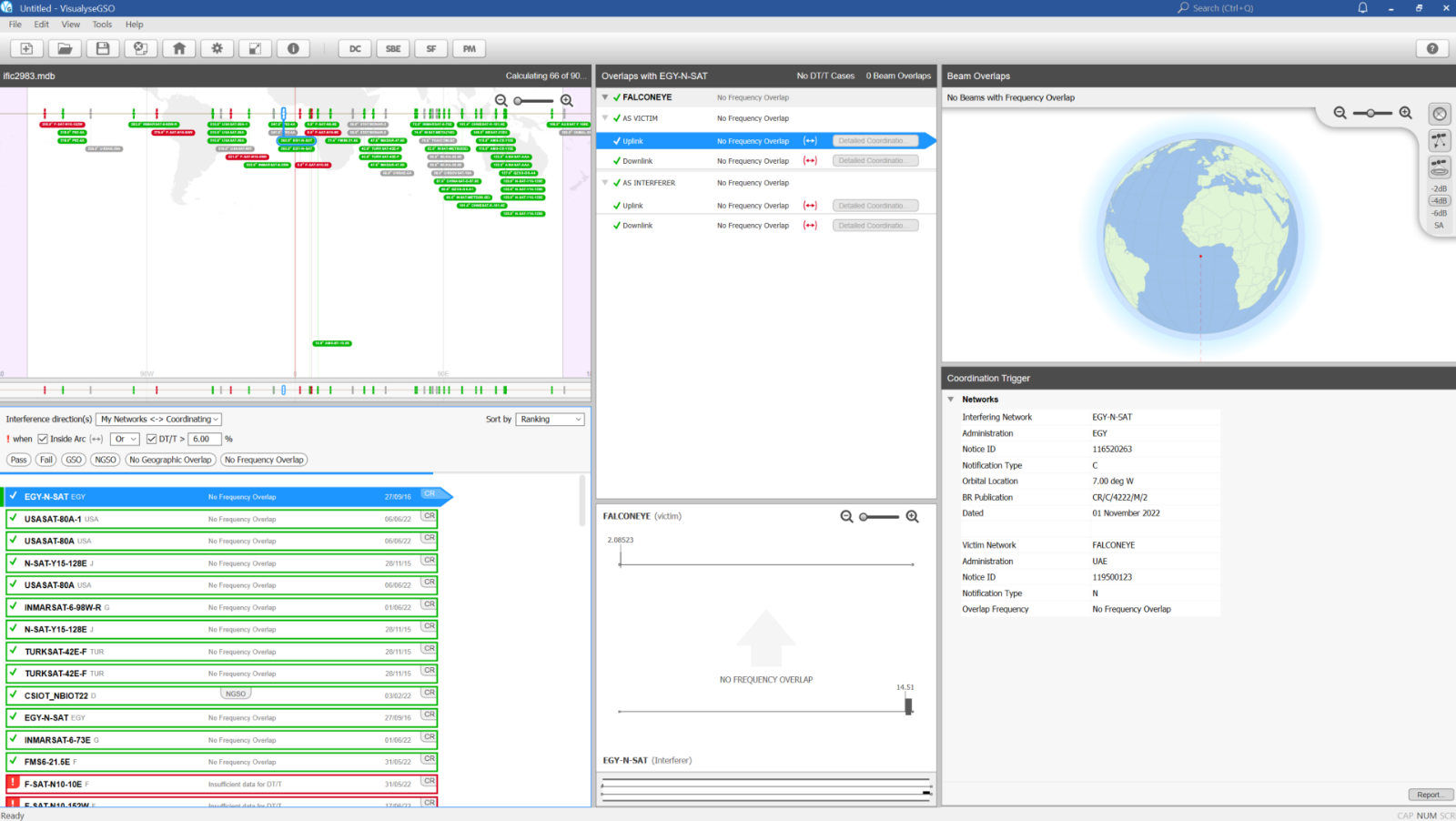Click the new document toolbar icon
Image resolution: width=1456 pixels, height=821 pixels.
26,49
